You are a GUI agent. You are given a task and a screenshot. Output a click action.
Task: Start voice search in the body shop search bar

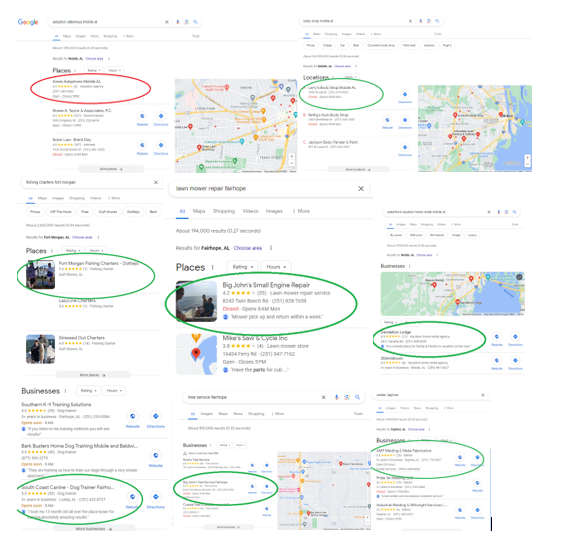point(420,21)
